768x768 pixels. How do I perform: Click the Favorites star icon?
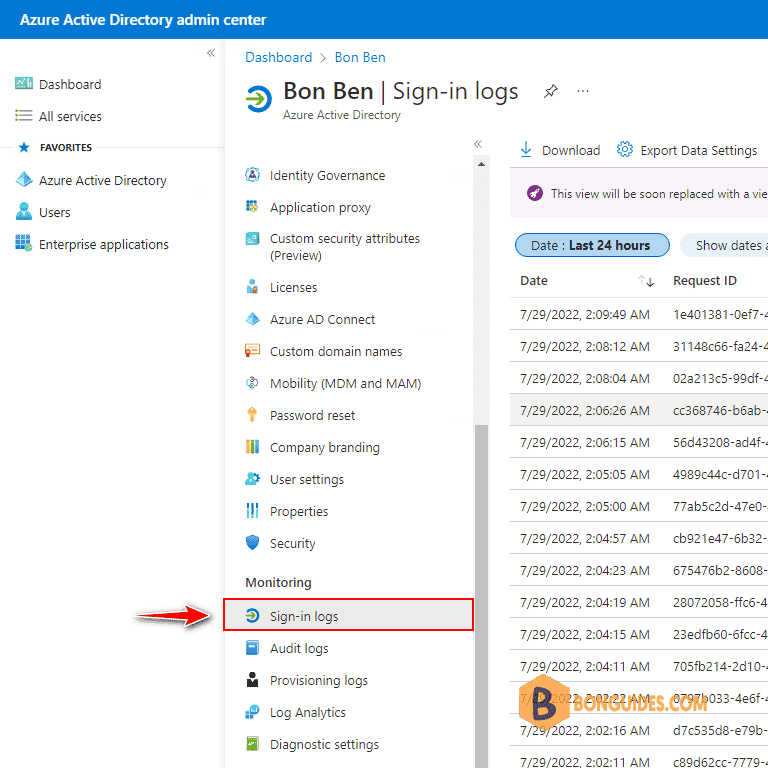24,147
